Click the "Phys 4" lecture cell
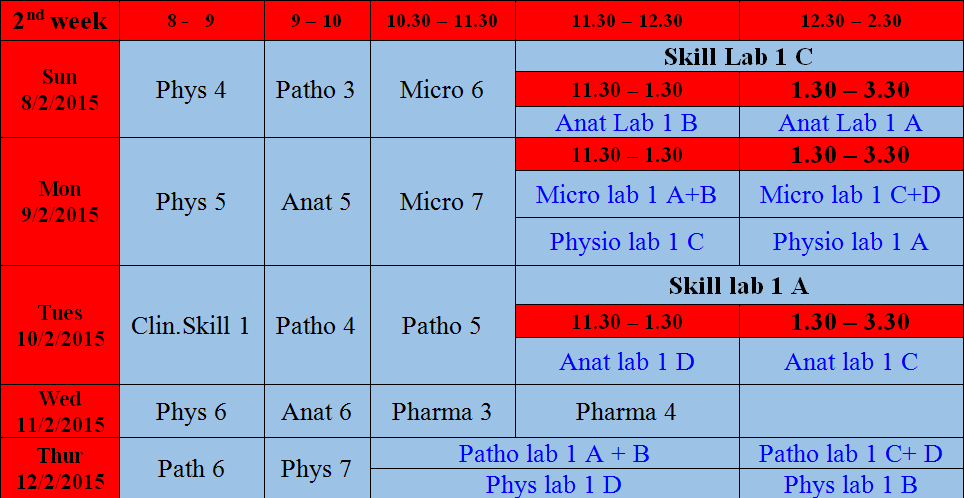Screen dimensions: 964x498 tap(191, 90)
